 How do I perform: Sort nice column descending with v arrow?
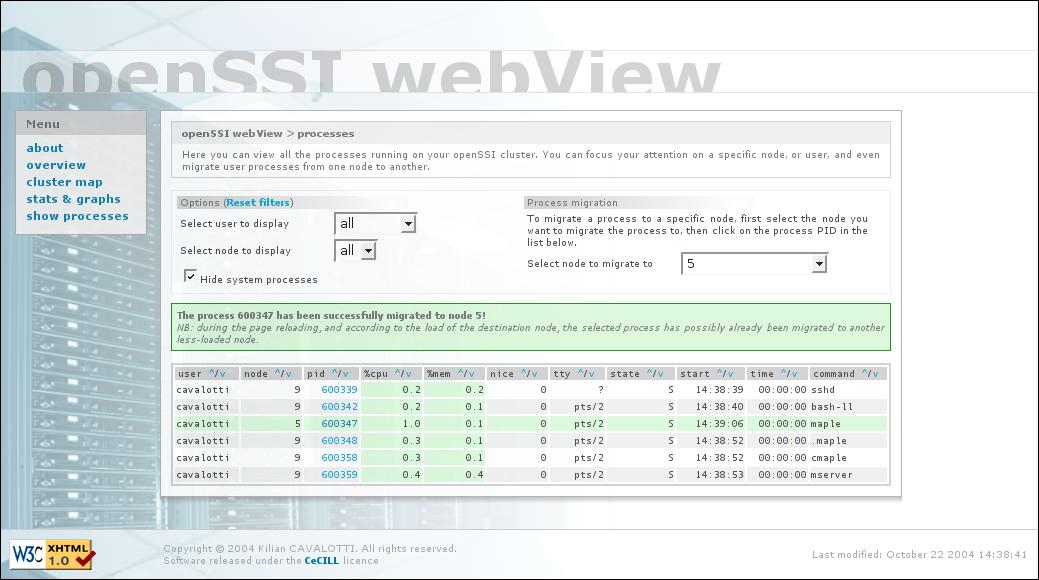(x=534, y=374)
